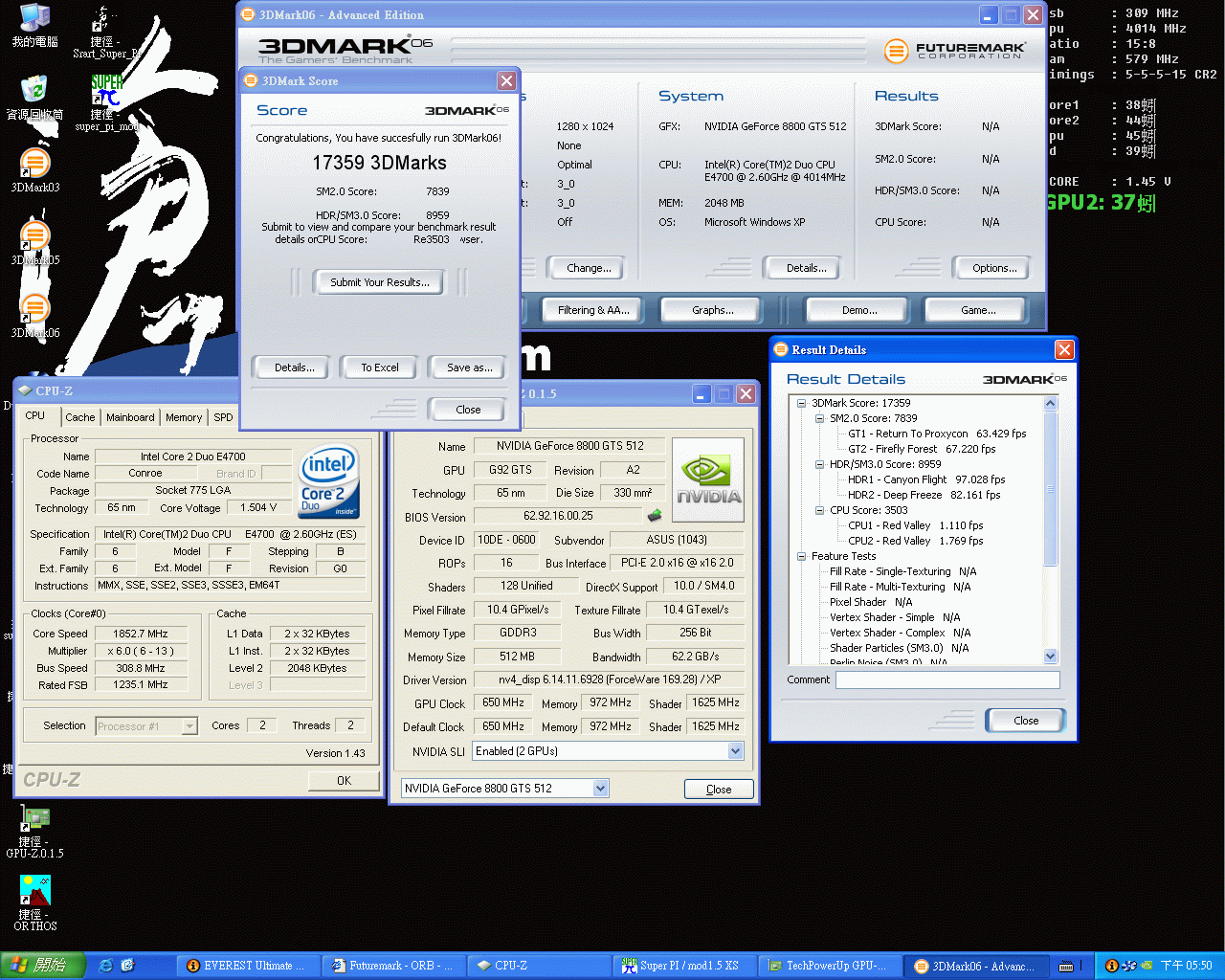The image size is (1225, 980).
Task: Open ORTHOS desktop shortcut
Action: [34, 903]
